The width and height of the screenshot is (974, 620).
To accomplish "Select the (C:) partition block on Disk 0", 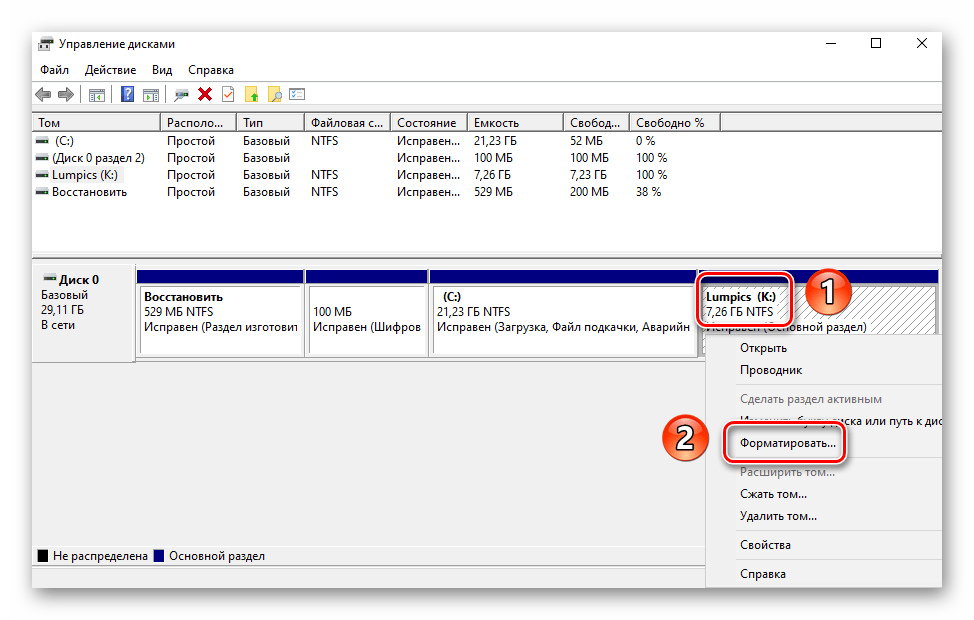I will tap(563, 312).
